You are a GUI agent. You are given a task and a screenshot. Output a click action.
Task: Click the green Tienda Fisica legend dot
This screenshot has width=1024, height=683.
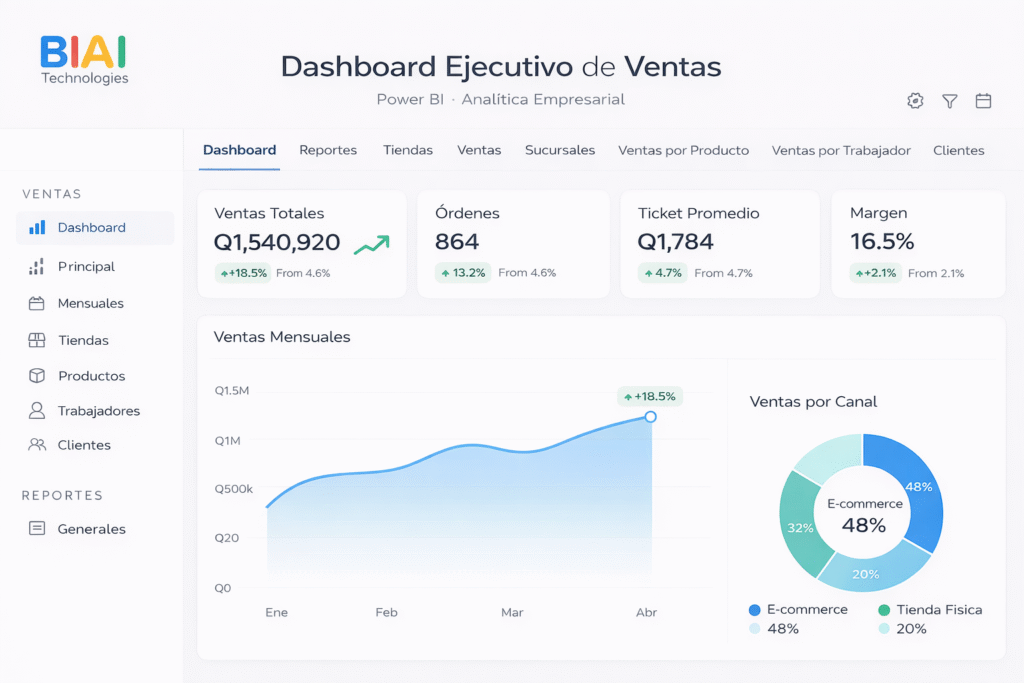[883, 610]
